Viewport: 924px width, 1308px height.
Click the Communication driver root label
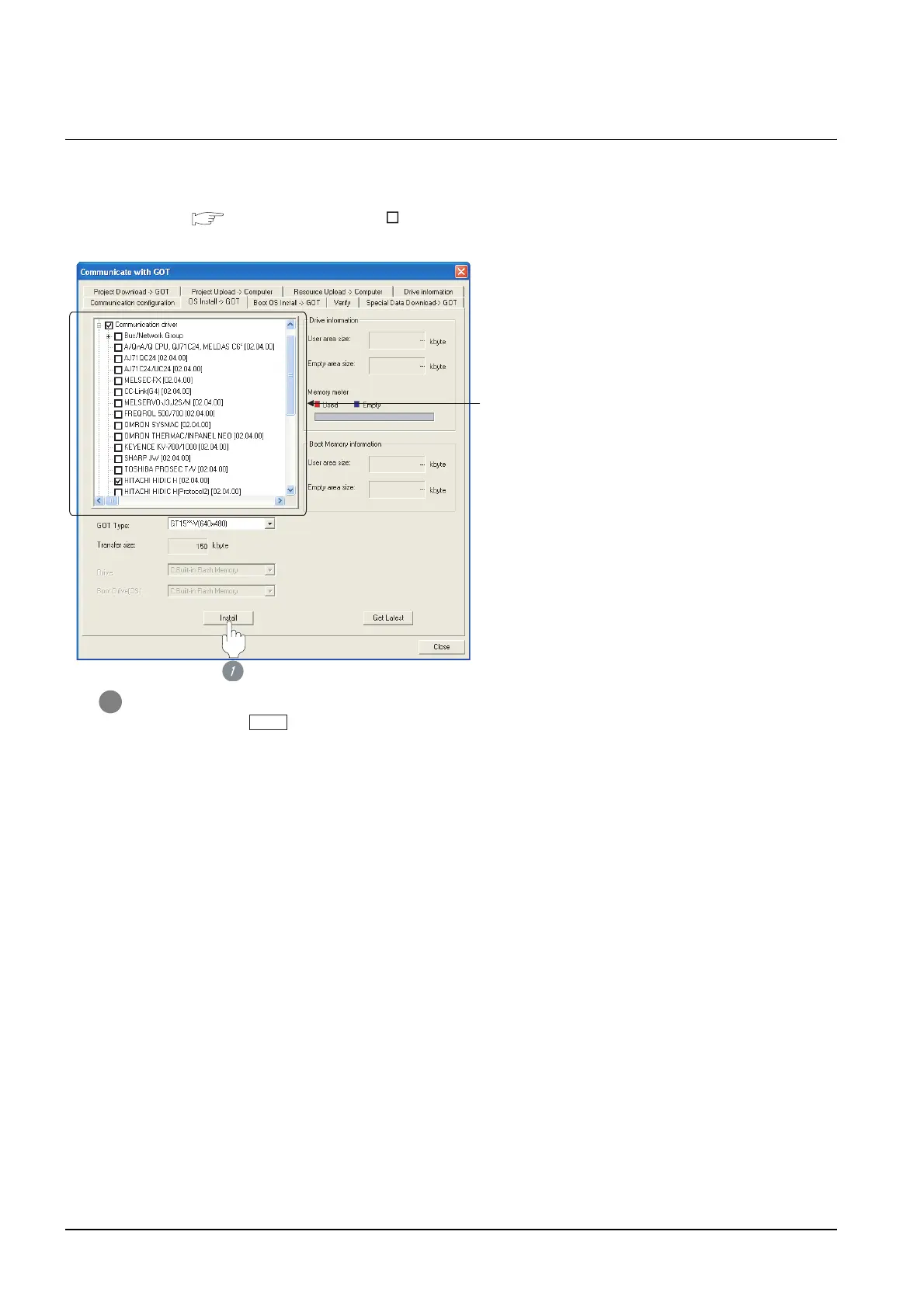click(x=147, y=325)
